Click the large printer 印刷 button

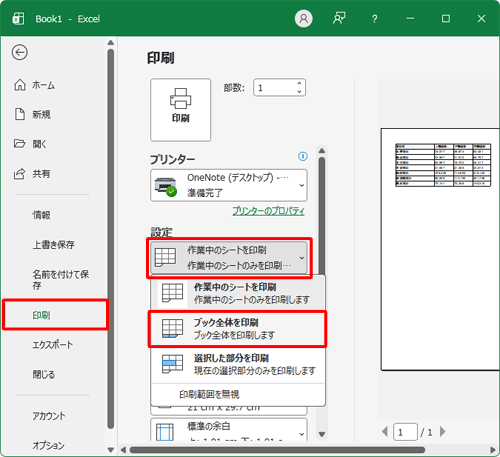tap(180, 110)
